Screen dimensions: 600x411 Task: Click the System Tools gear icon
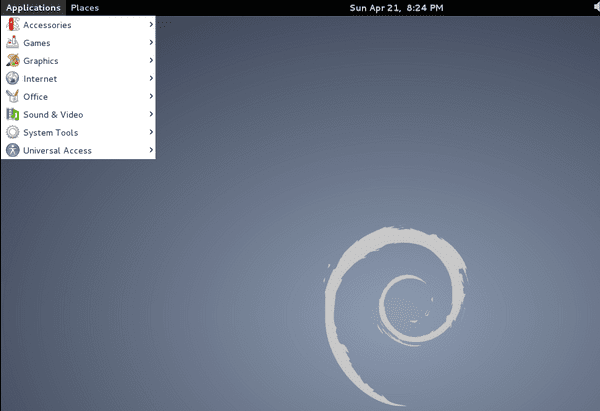coord(13,132)
